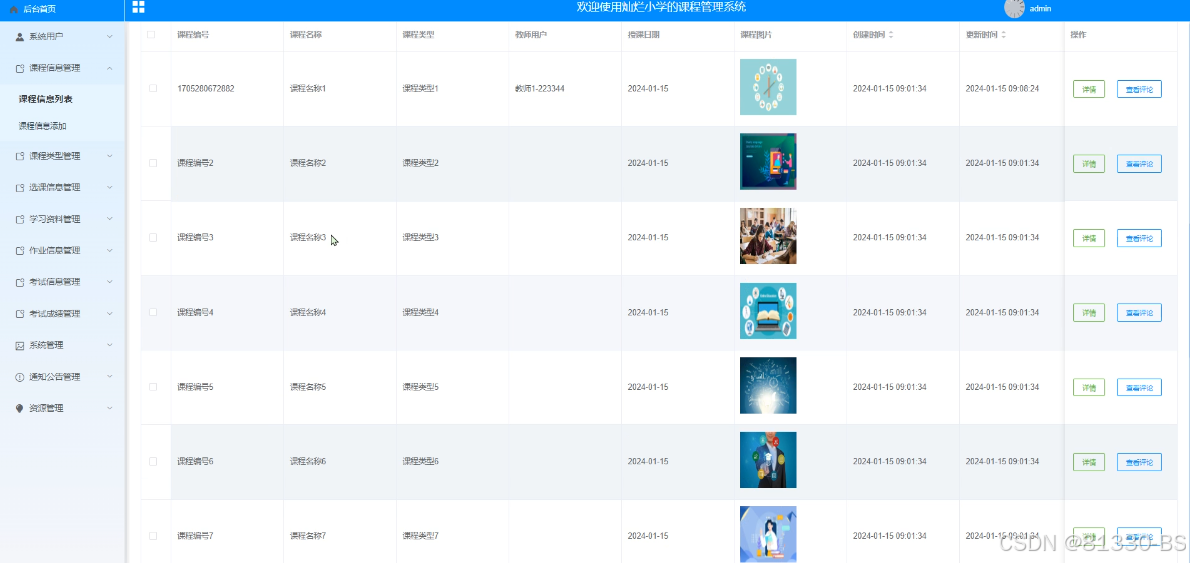Image resolution: width=1190 pixels, height=563 pixels.
Task: Click the home icon beside 后台首页
Action: pyautogui.click(x=14, y=9)
